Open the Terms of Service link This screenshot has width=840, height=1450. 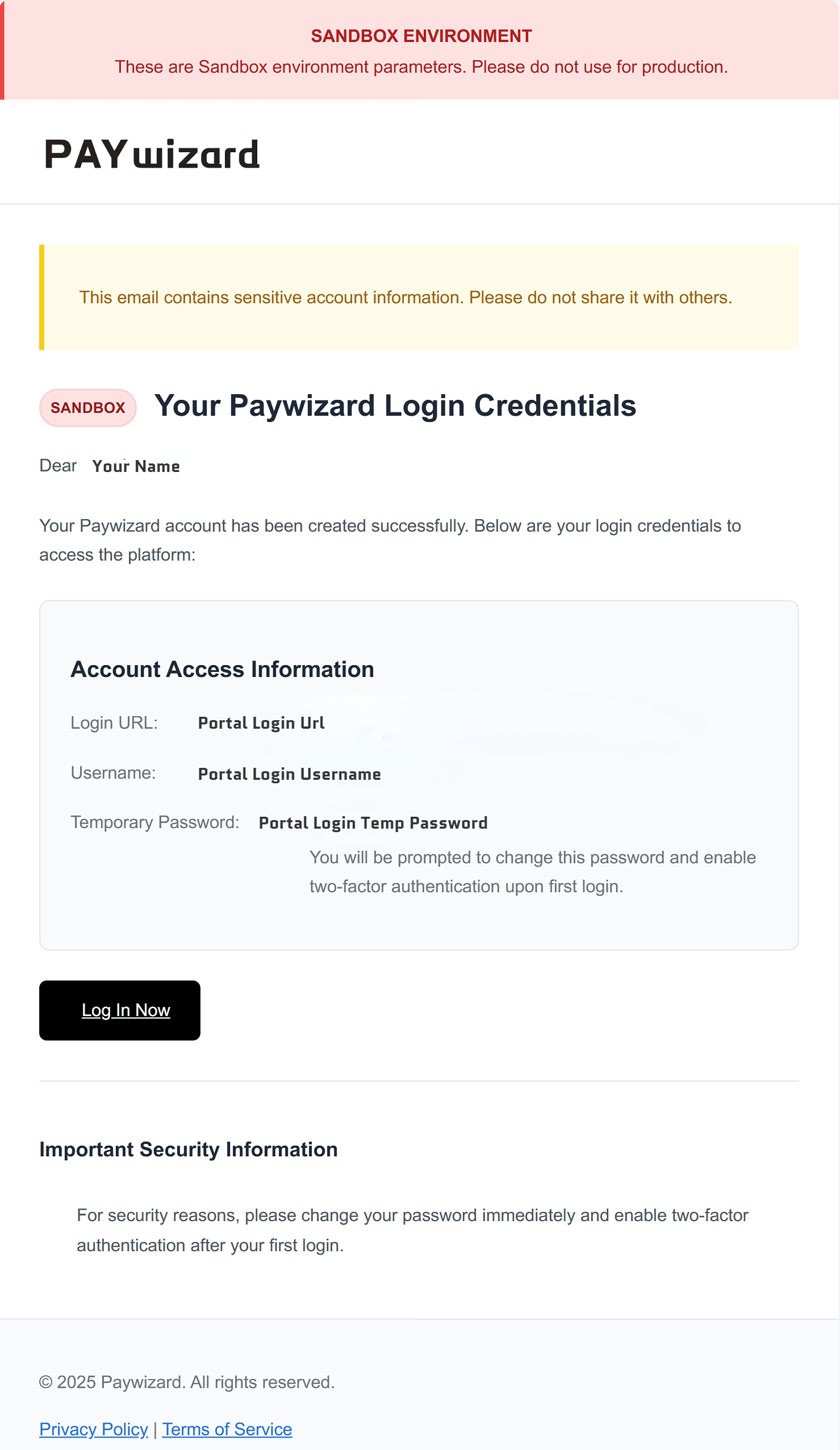227,1429
